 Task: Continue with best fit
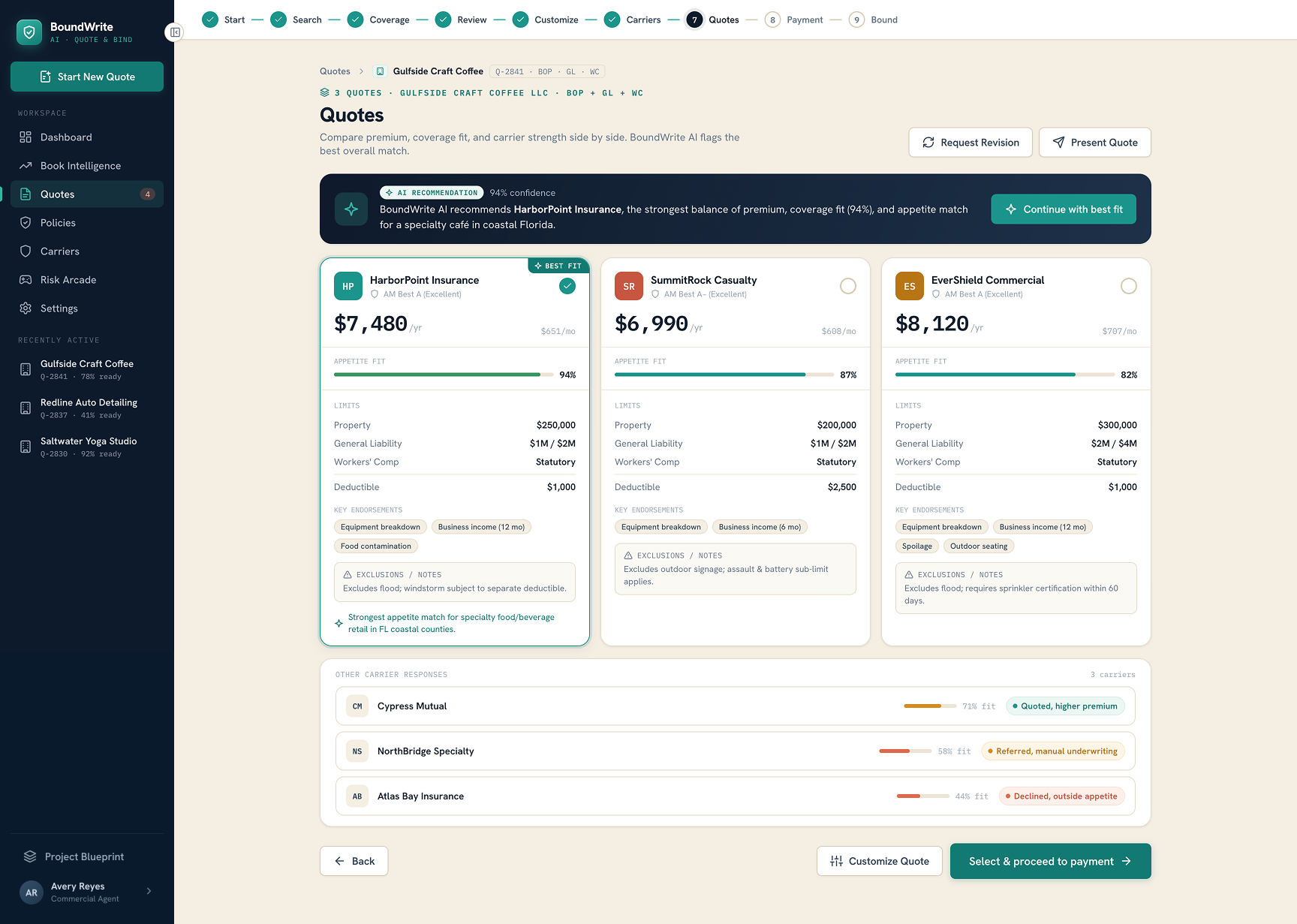click(1064, 209)
